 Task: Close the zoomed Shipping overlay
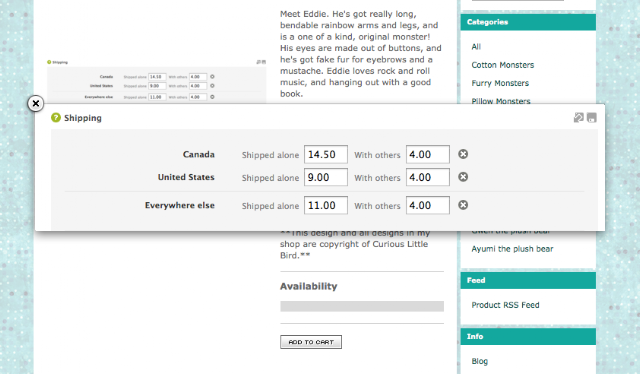tap(36, 103)
